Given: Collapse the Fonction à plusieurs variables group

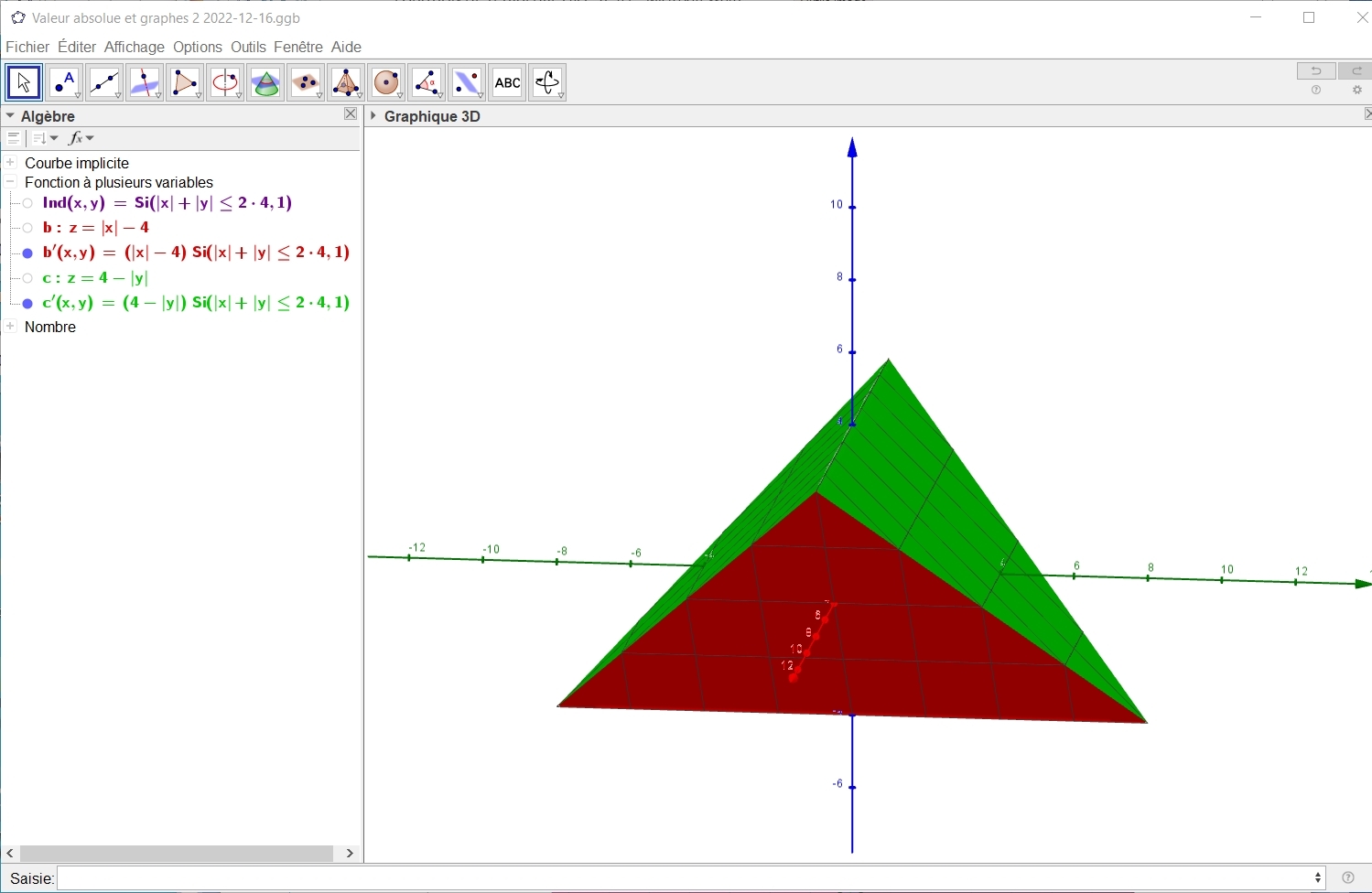Looking at the screenshot, I should coord(11,182).
